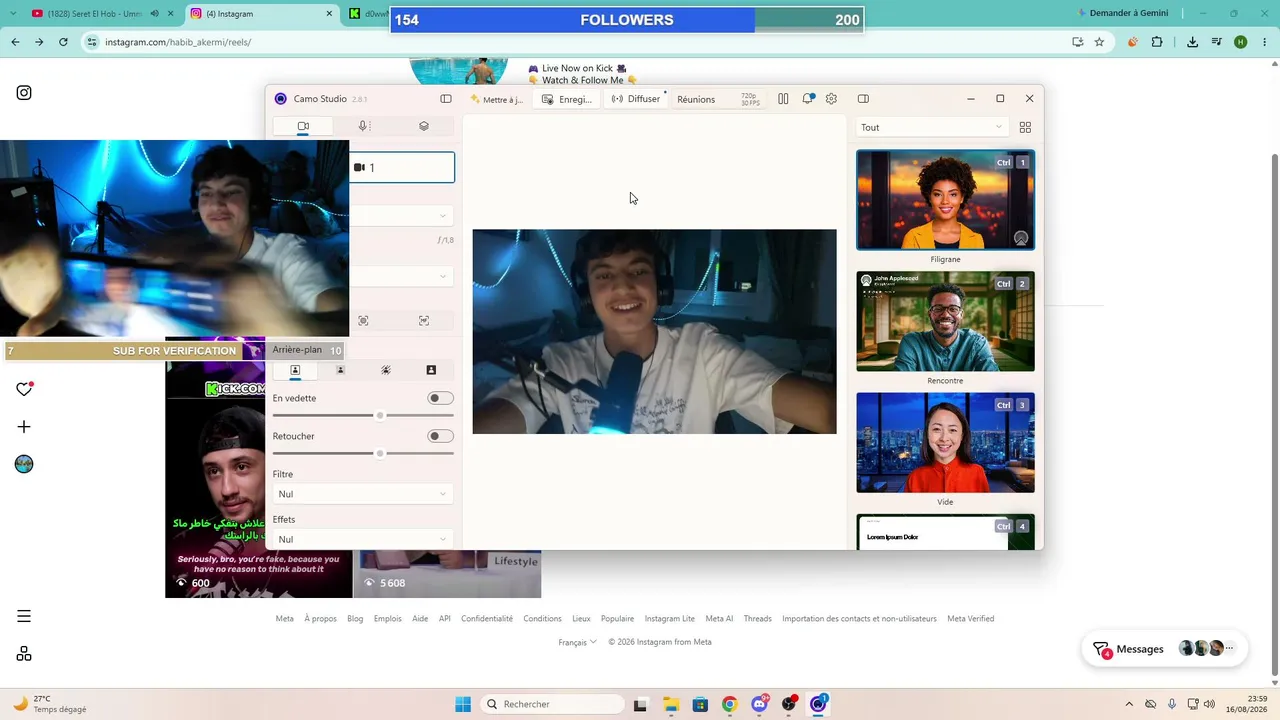Bookmark this page with the star icon

(1099, 42)
